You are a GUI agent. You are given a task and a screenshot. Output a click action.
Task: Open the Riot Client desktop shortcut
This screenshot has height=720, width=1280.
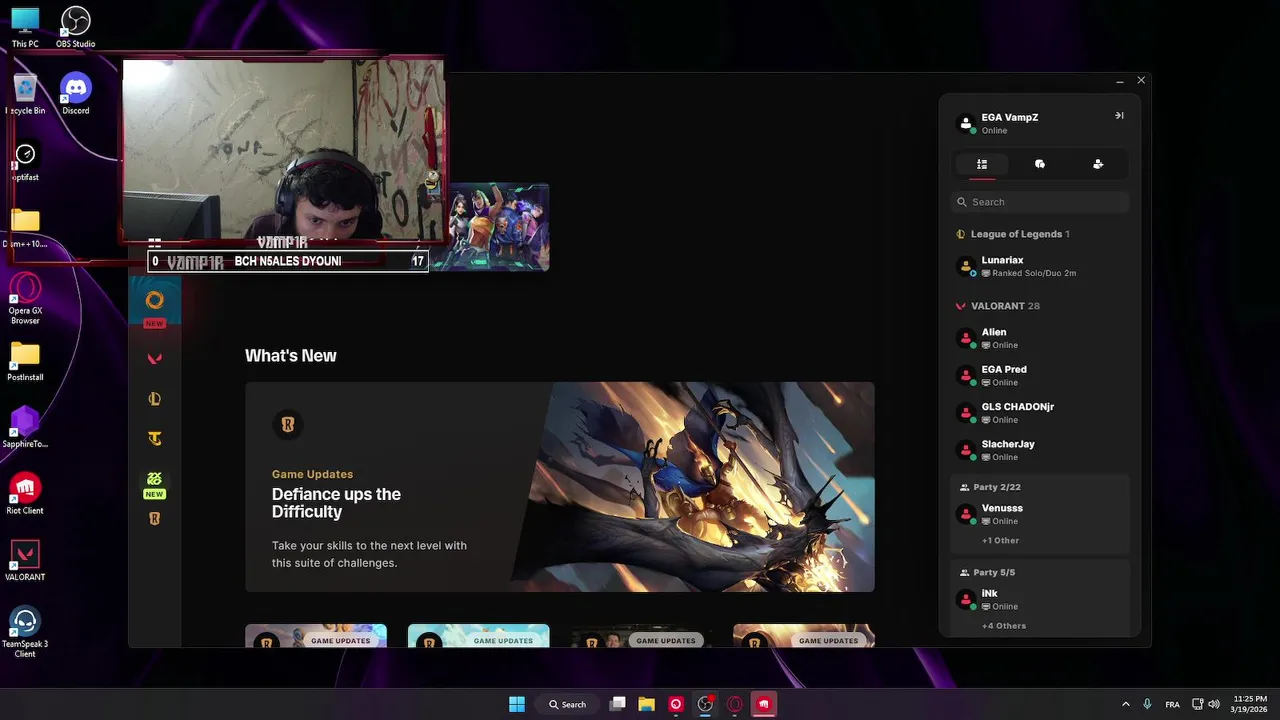[25, 494]
